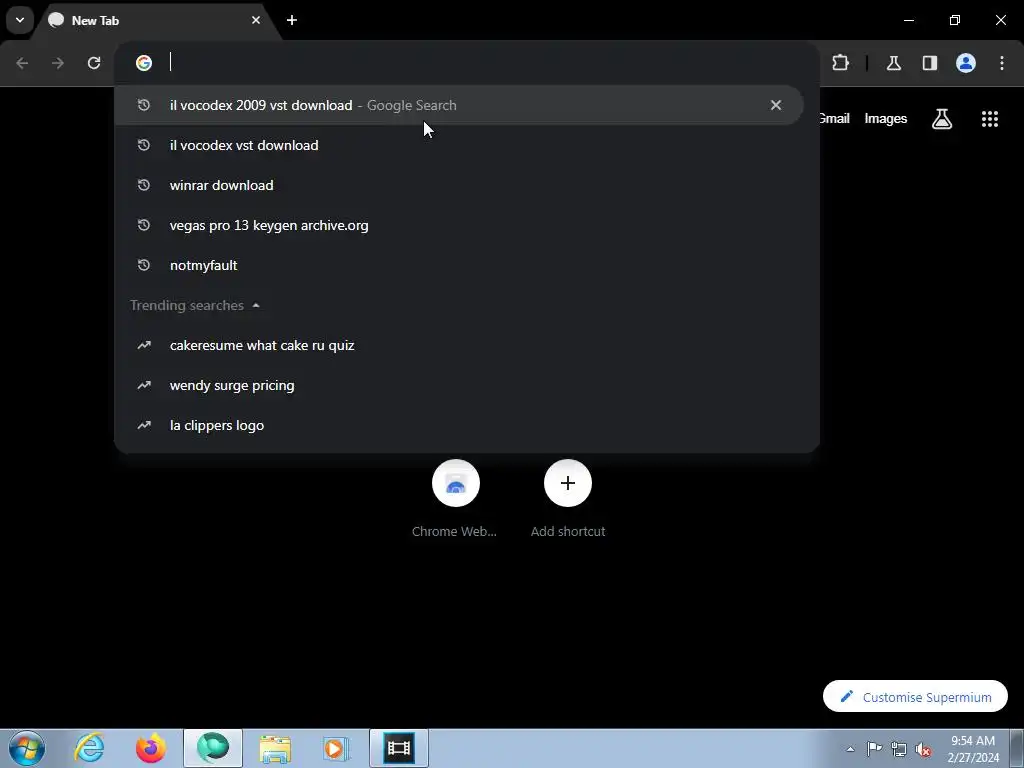Select the New Tab tab
The height and width of the screenshot is (768, 1024).
click(x=157, y=20)
